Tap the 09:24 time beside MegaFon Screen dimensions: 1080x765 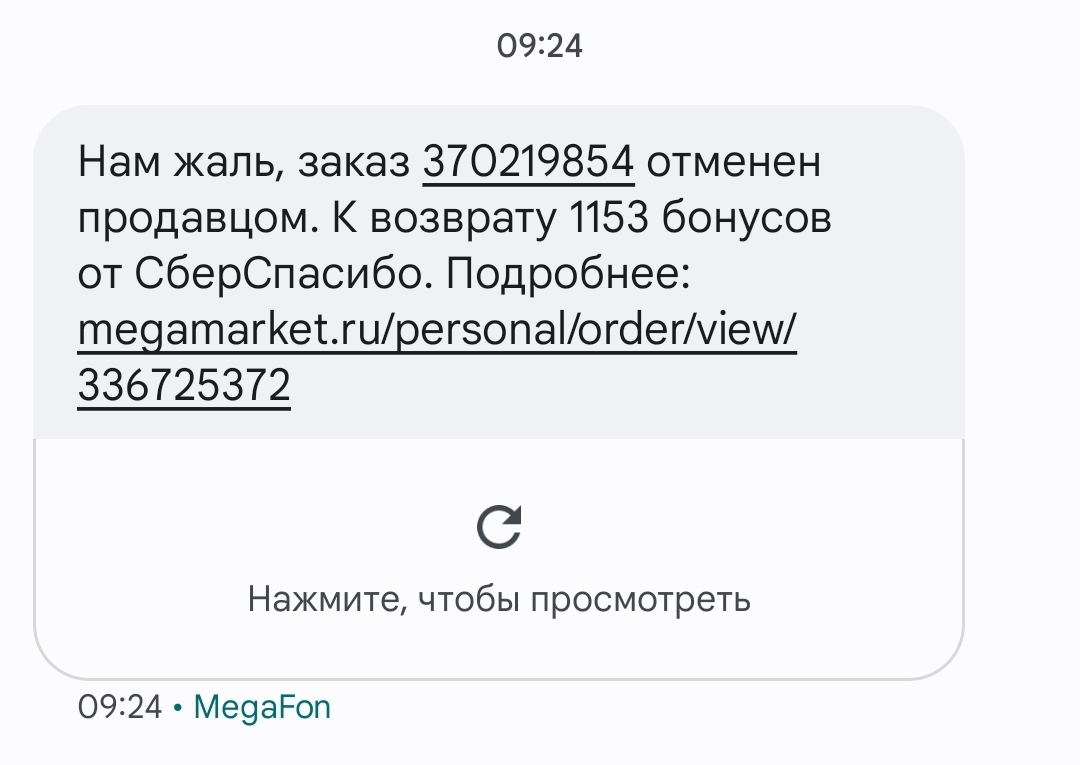(x=119, y=707)
